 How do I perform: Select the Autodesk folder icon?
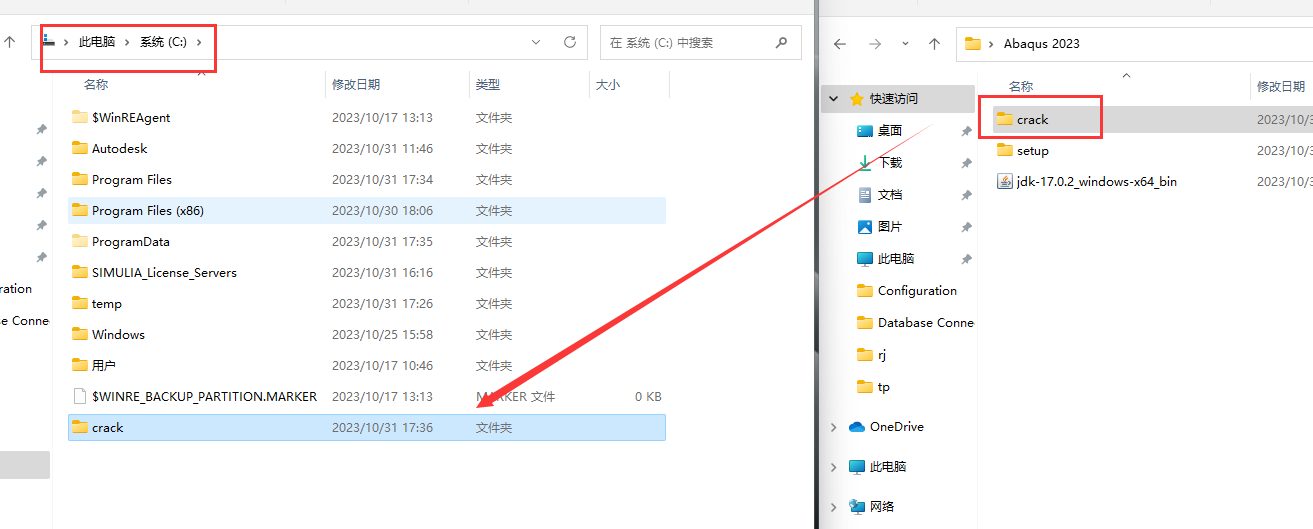tap(80, 148)
